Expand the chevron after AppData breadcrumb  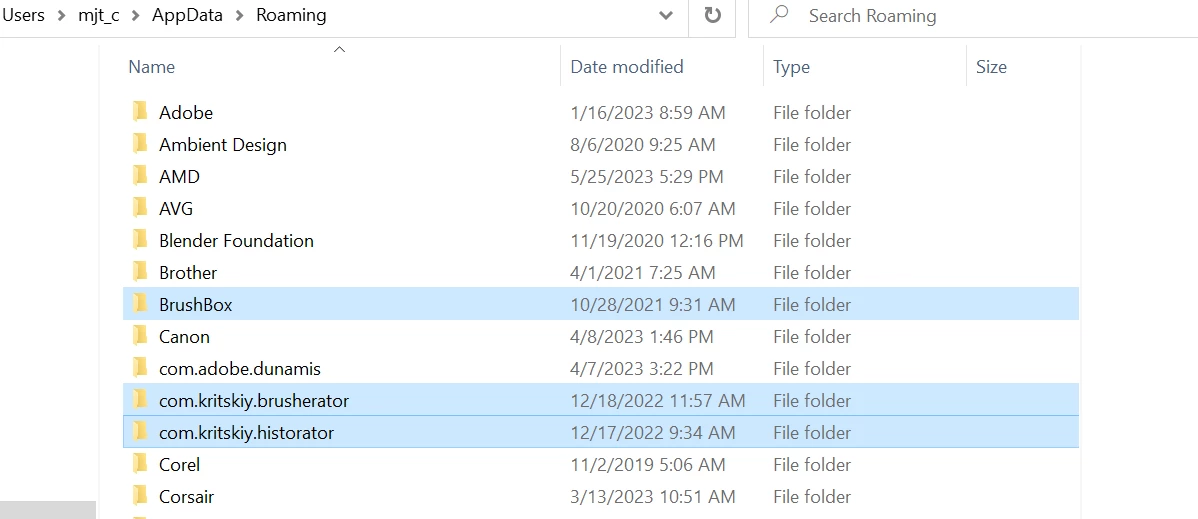[x=239, y=15]
